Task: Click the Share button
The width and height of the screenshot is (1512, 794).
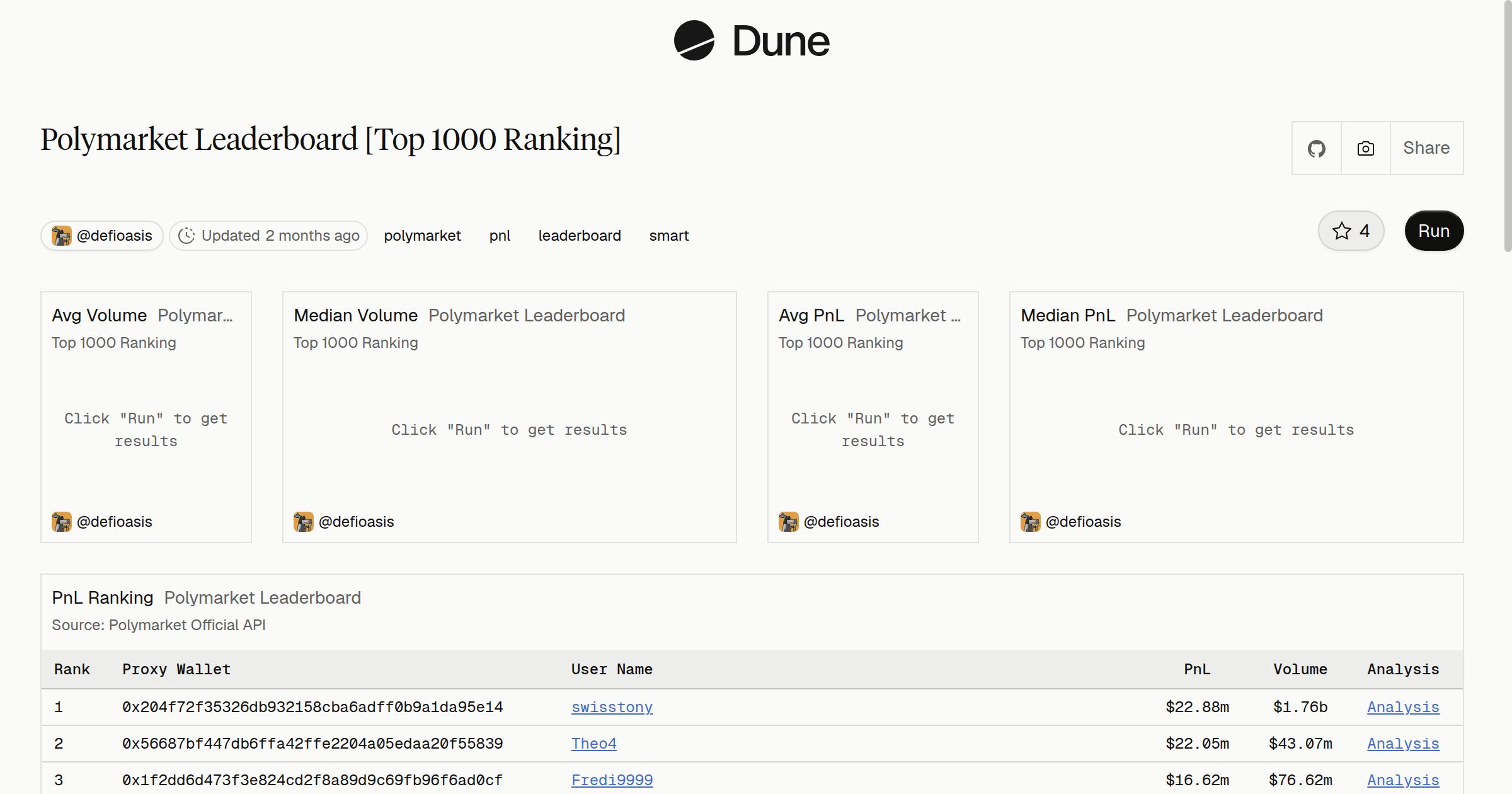Action: [x=1426, y=148]
